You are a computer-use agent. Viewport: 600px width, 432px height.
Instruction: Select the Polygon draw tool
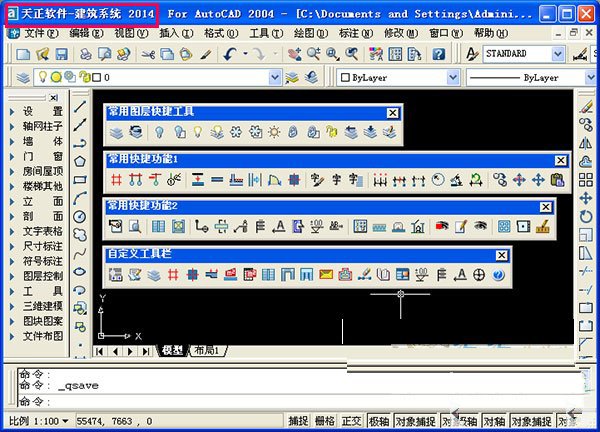80,161
